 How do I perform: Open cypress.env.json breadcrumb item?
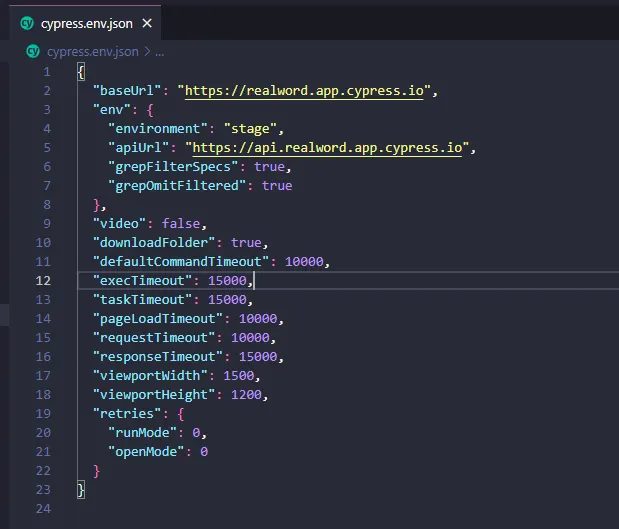[93, 52]
